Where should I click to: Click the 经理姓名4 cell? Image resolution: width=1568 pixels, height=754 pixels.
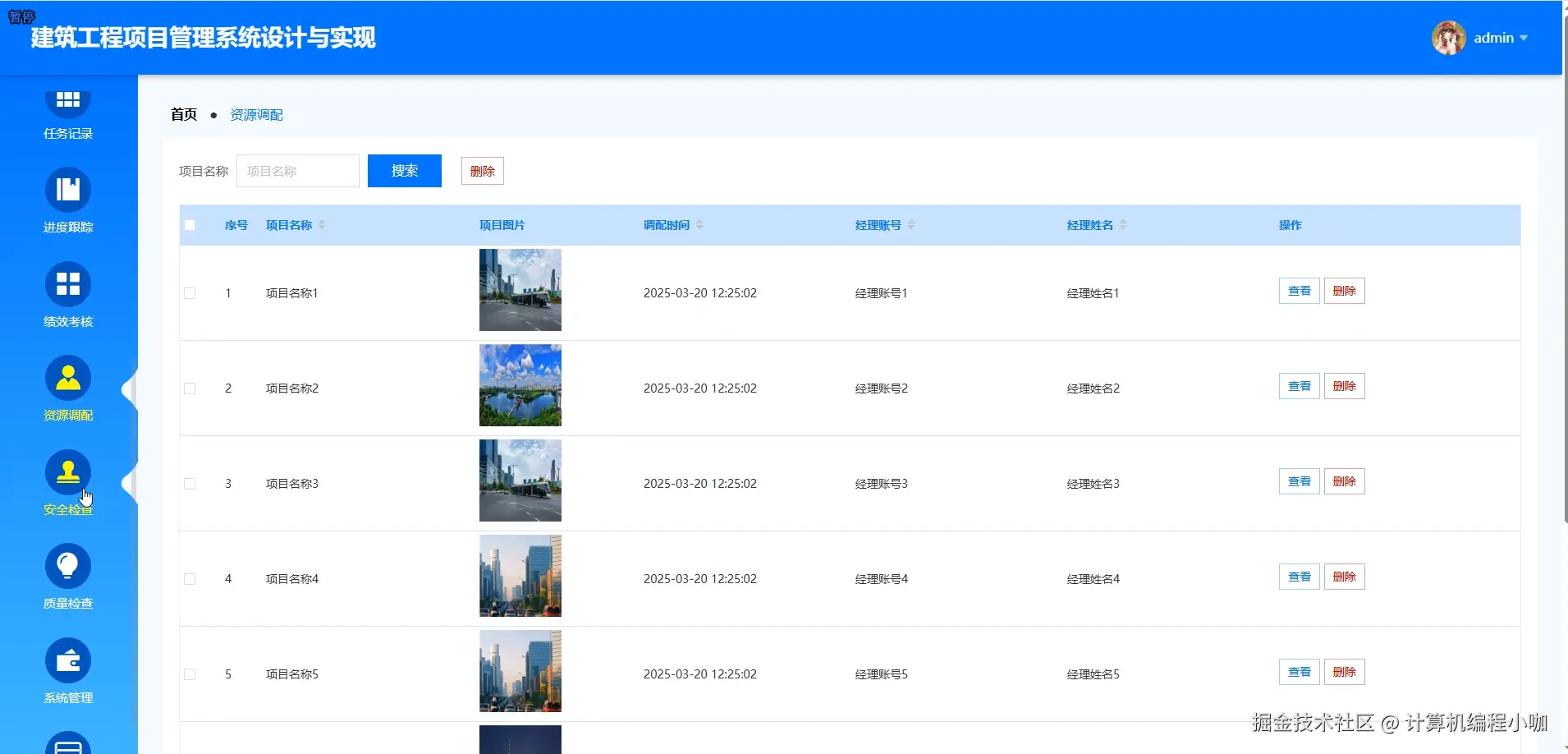coord(1093,579)
